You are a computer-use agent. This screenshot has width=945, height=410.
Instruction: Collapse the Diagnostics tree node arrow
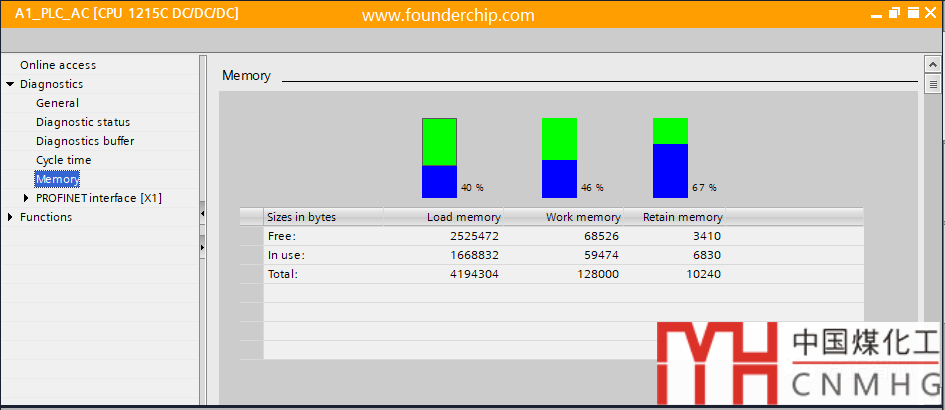click(10, 84)
